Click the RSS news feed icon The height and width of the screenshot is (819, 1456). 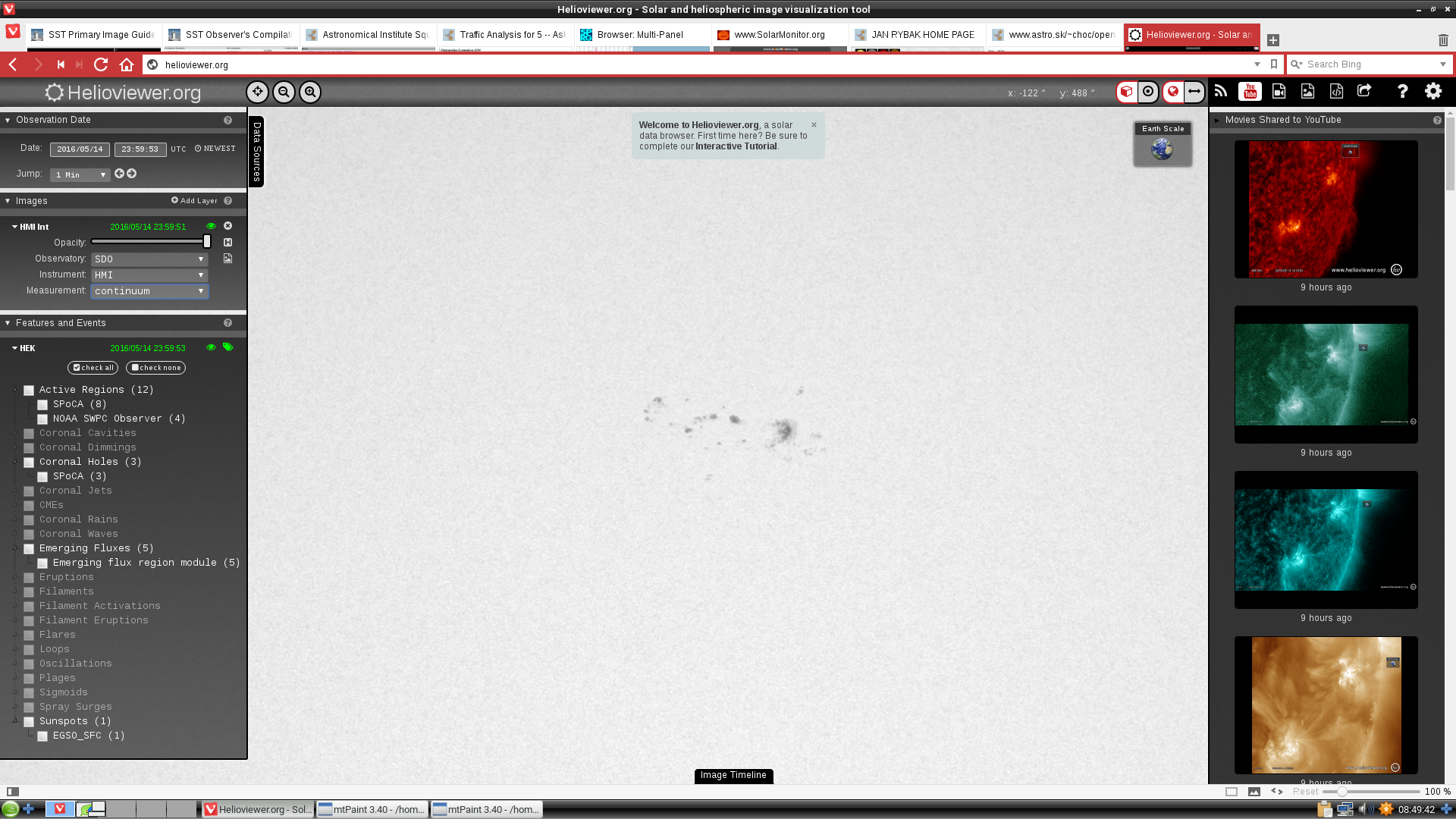pyautogui.click(x=1221, y=92)
